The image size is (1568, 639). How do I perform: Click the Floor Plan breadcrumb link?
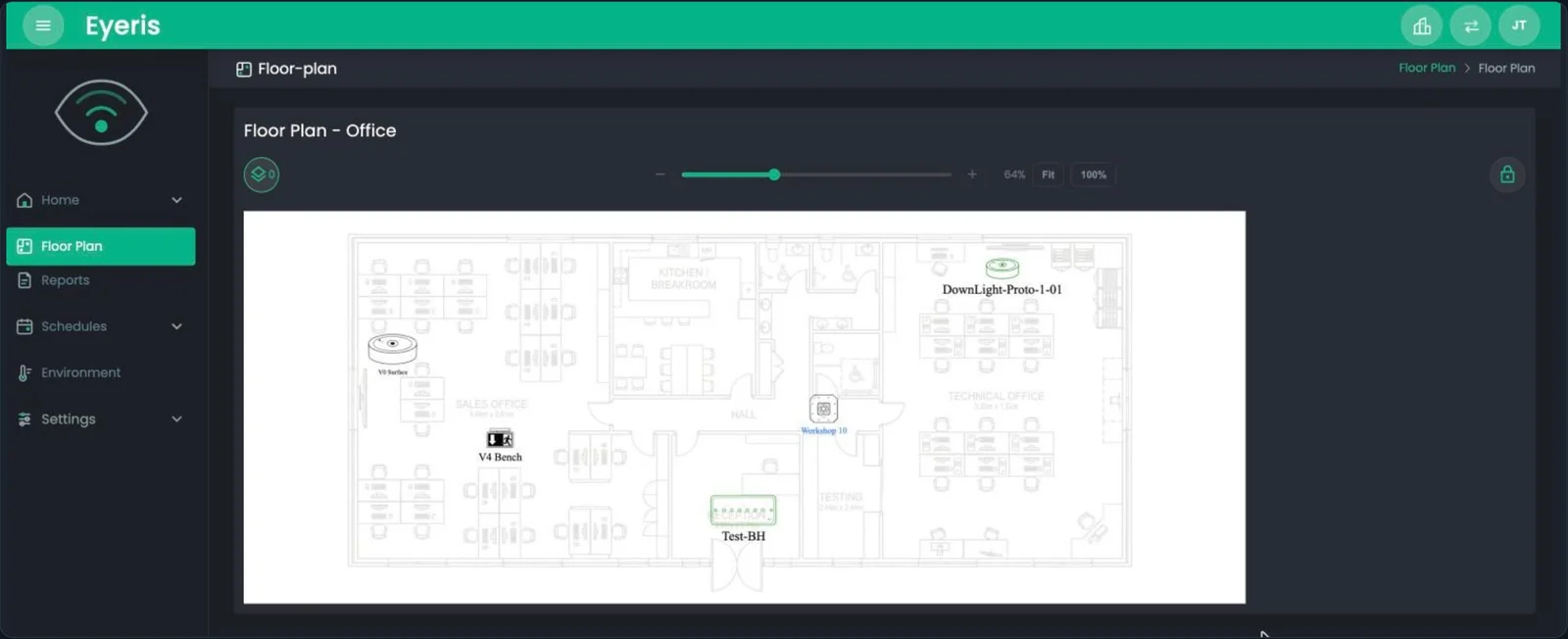tap(1426, 68)
